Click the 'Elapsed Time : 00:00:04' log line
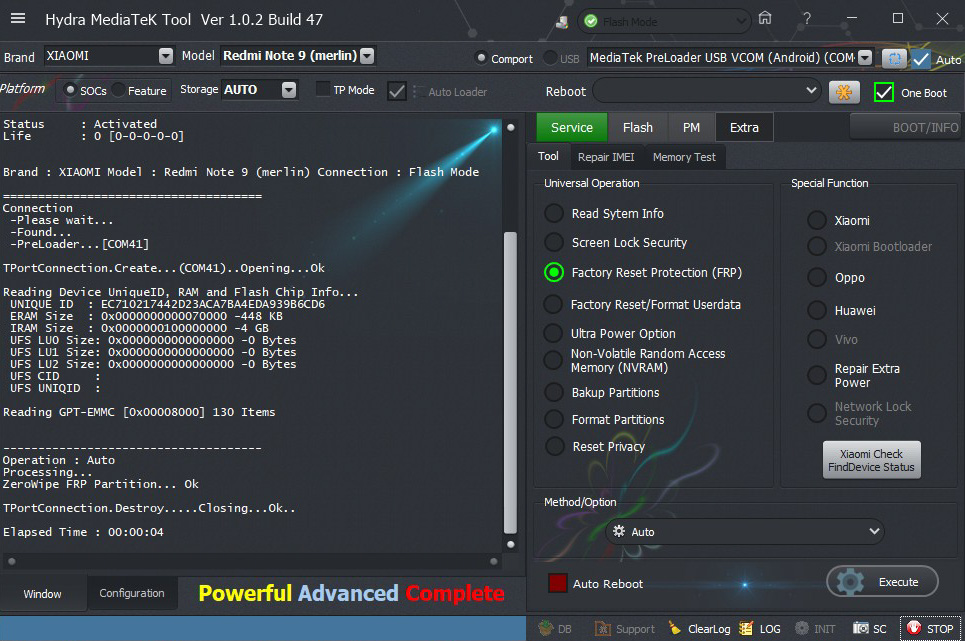Viewport: 965px width, 641px height. (x=84, y=532)
